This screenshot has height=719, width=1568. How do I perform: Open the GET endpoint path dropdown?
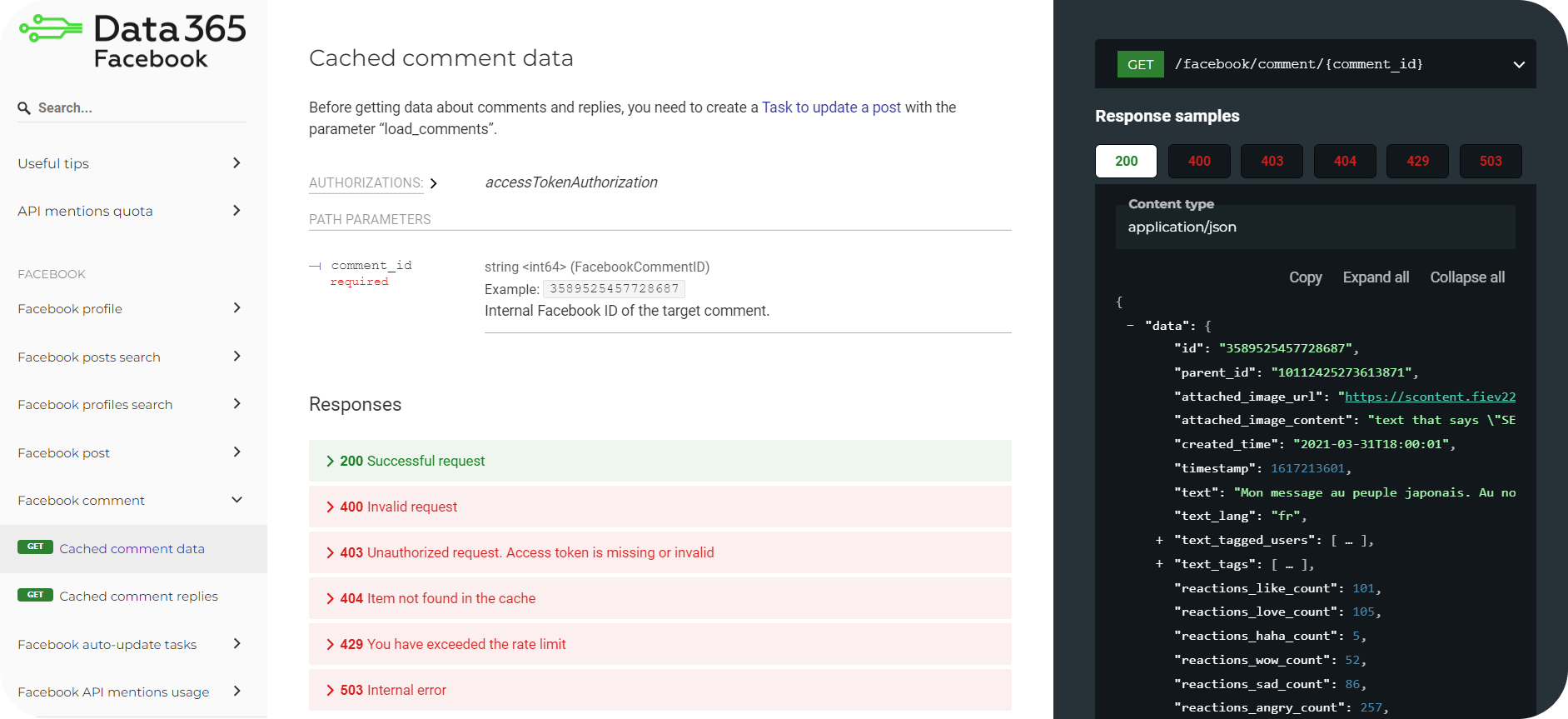pos(1316,64)
